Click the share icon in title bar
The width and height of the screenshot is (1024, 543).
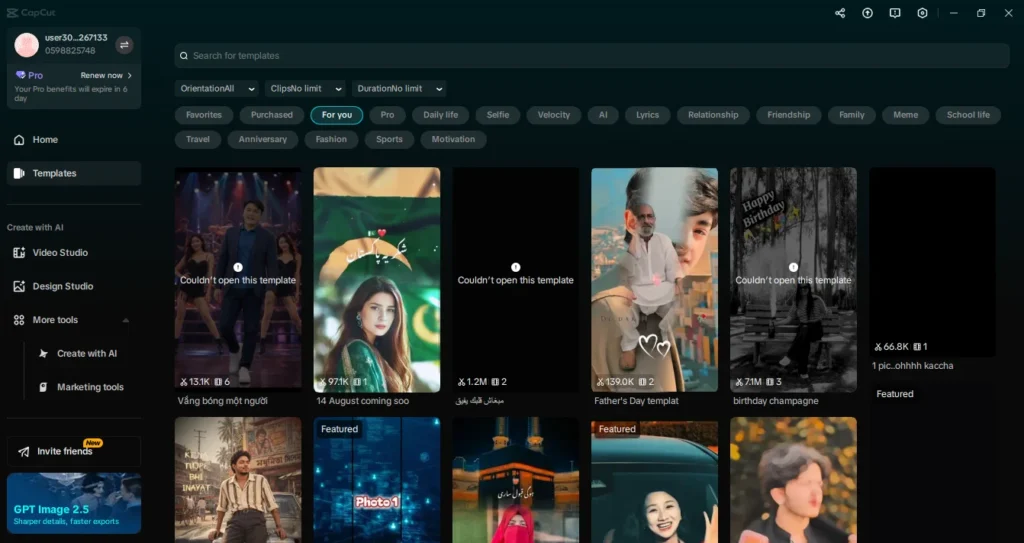840,13
